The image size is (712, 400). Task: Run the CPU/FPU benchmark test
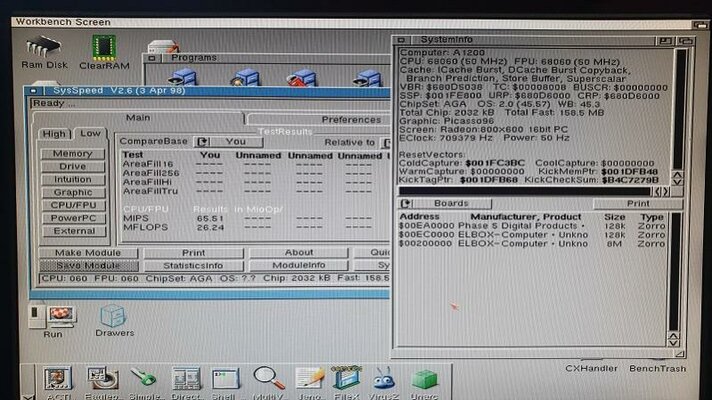point(73,204)
